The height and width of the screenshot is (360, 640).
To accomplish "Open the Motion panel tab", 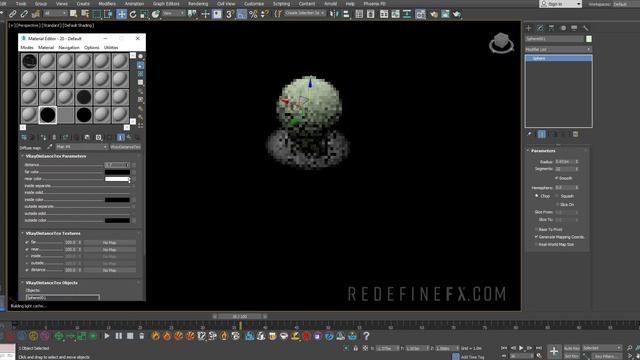I will (x=563, y=28).
